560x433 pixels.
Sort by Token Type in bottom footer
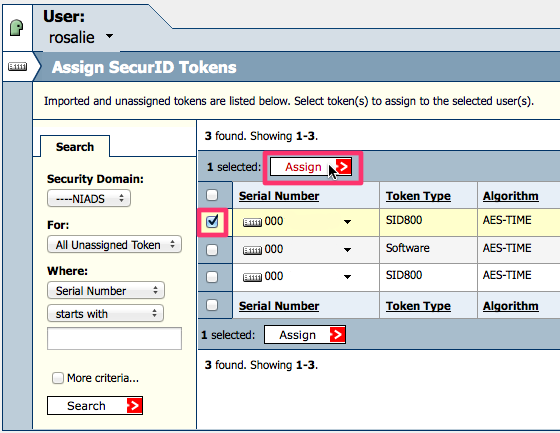click(418, 306)
